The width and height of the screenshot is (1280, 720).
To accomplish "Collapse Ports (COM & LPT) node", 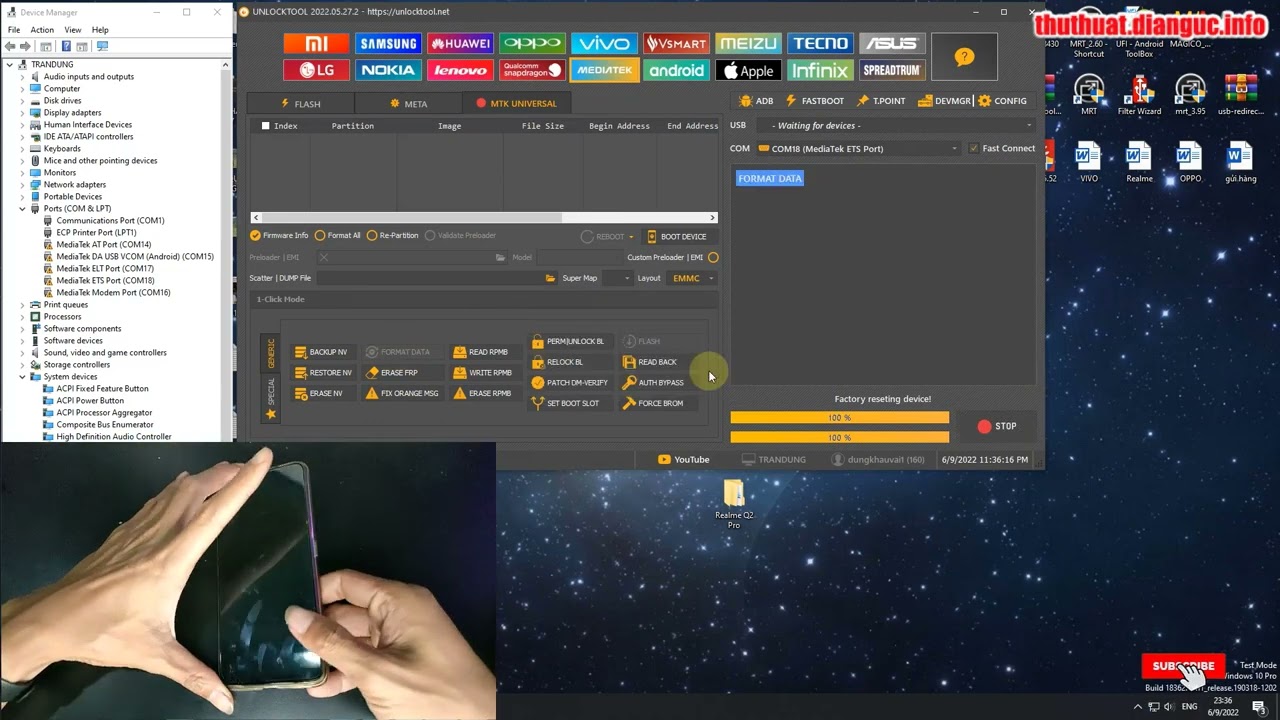I will coord(22,208).
